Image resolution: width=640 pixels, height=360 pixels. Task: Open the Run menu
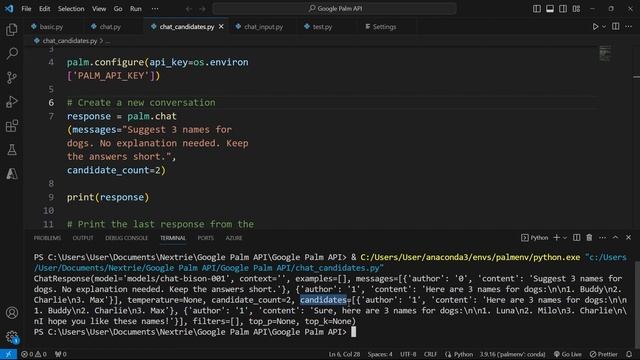136,9
